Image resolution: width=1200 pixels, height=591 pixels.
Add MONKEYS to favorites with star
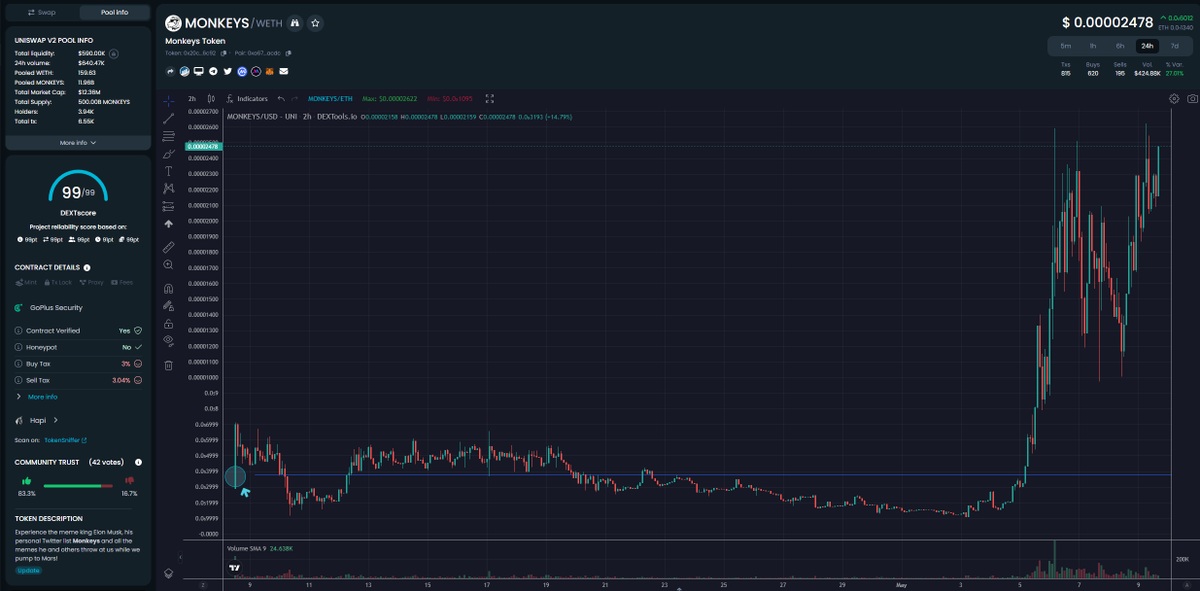click(315, 22)
